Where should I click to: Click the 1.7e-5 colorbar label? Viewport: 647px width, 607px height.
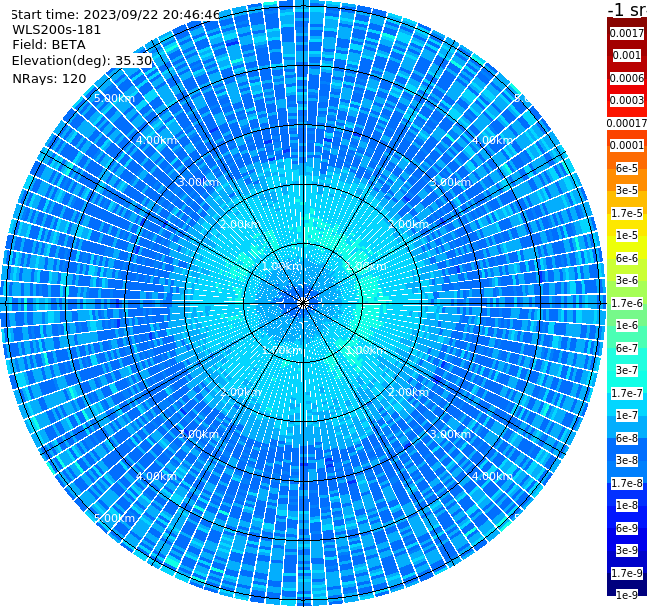tap(627, 213)
